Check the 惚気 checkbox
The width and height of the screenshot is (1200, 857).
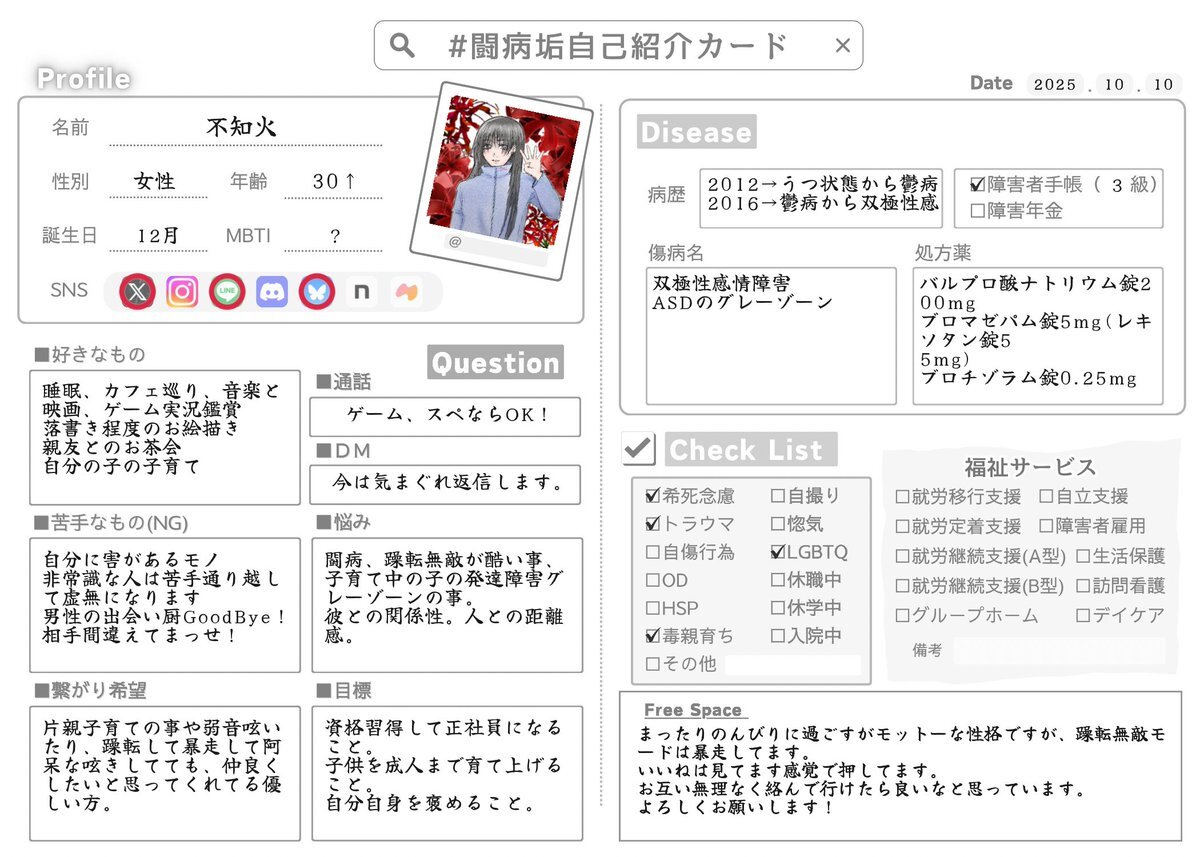pyautogui.click(x=778, y=523)
